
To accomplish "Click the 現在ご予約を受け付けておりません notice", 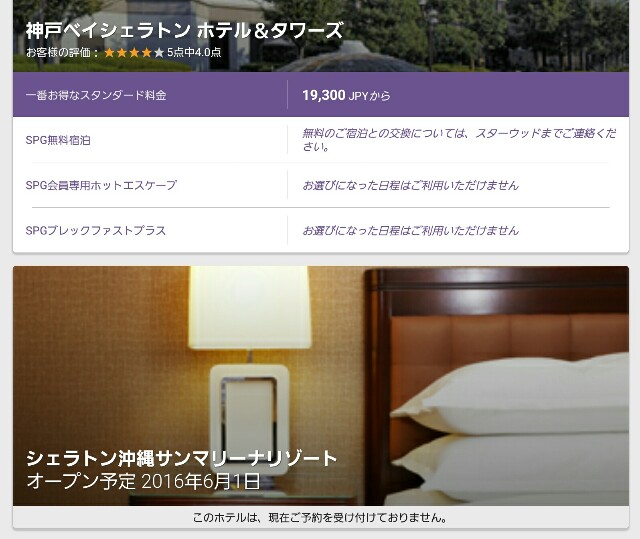I will [320, 518].
